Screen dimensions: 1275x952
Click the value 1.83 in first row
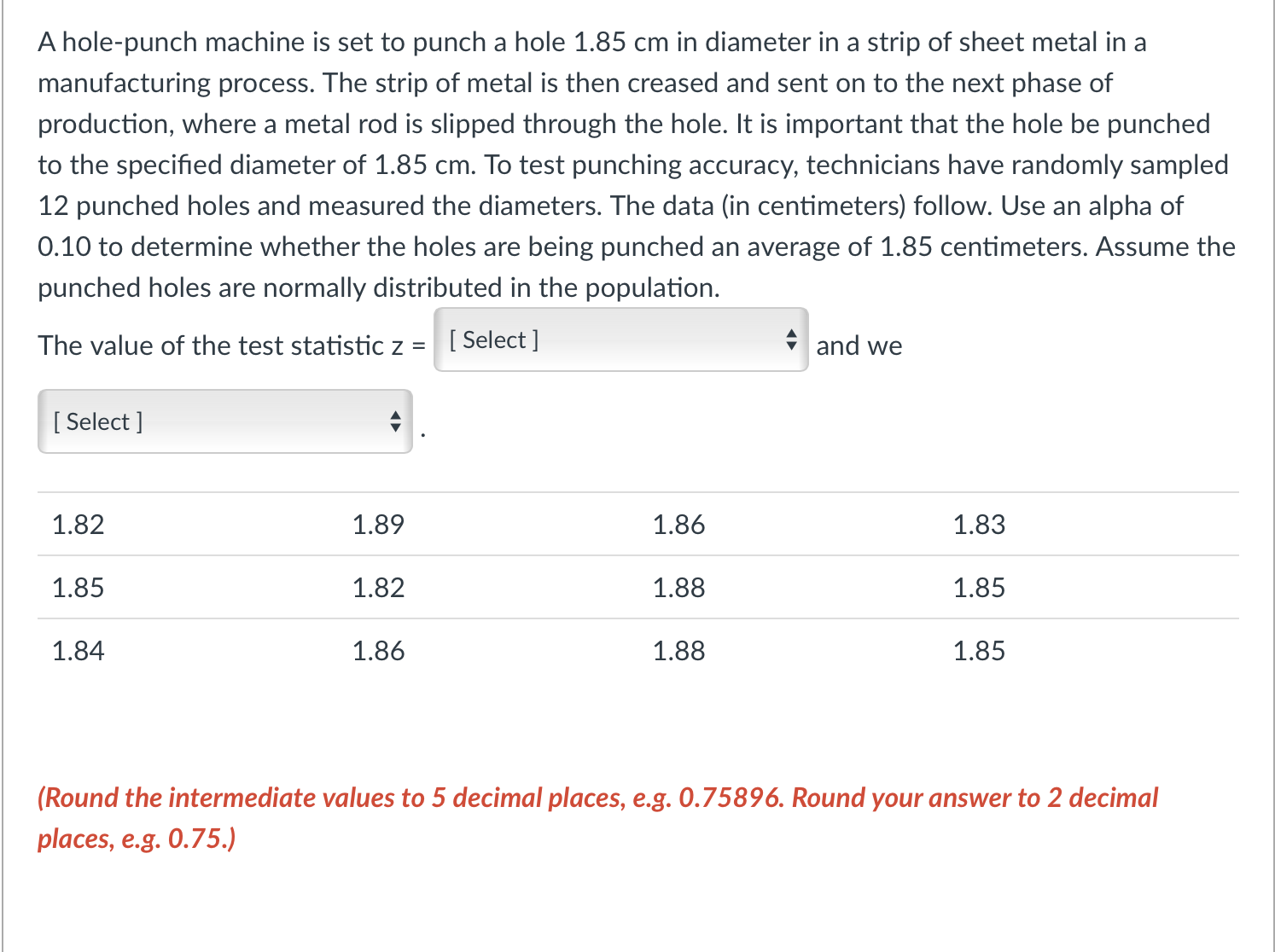coord(979,525)
